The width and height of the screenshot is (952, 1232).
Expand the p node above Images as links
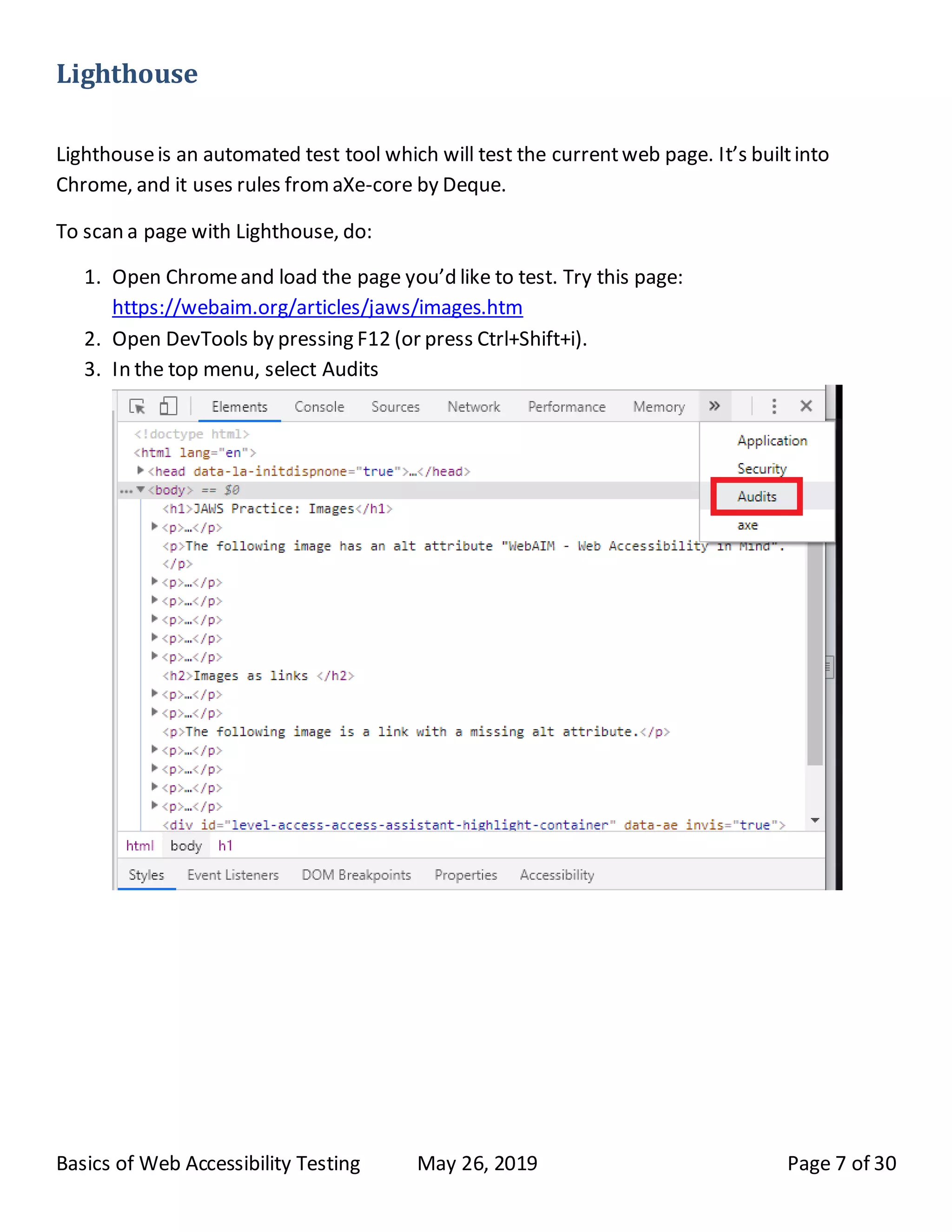[x=154, y=656]
